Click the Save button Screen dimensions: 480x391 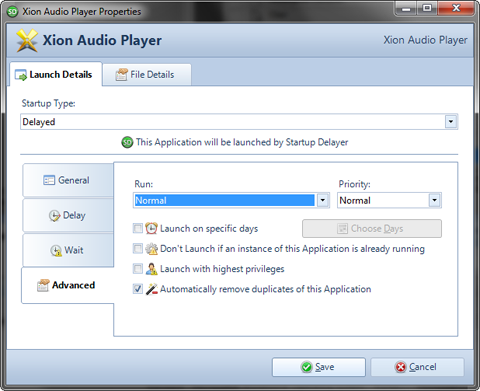click(319, 367)
